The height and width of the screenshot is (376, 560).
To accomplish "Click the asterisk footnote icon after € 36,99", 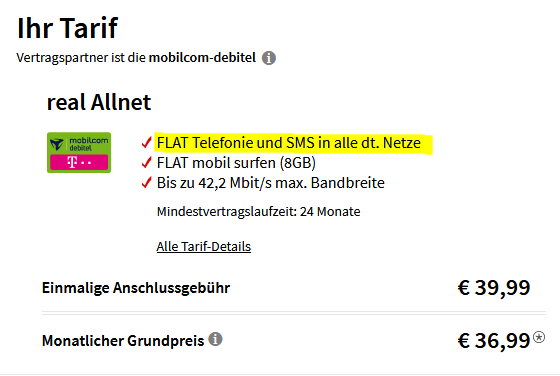I will click(x=539, y=337).
